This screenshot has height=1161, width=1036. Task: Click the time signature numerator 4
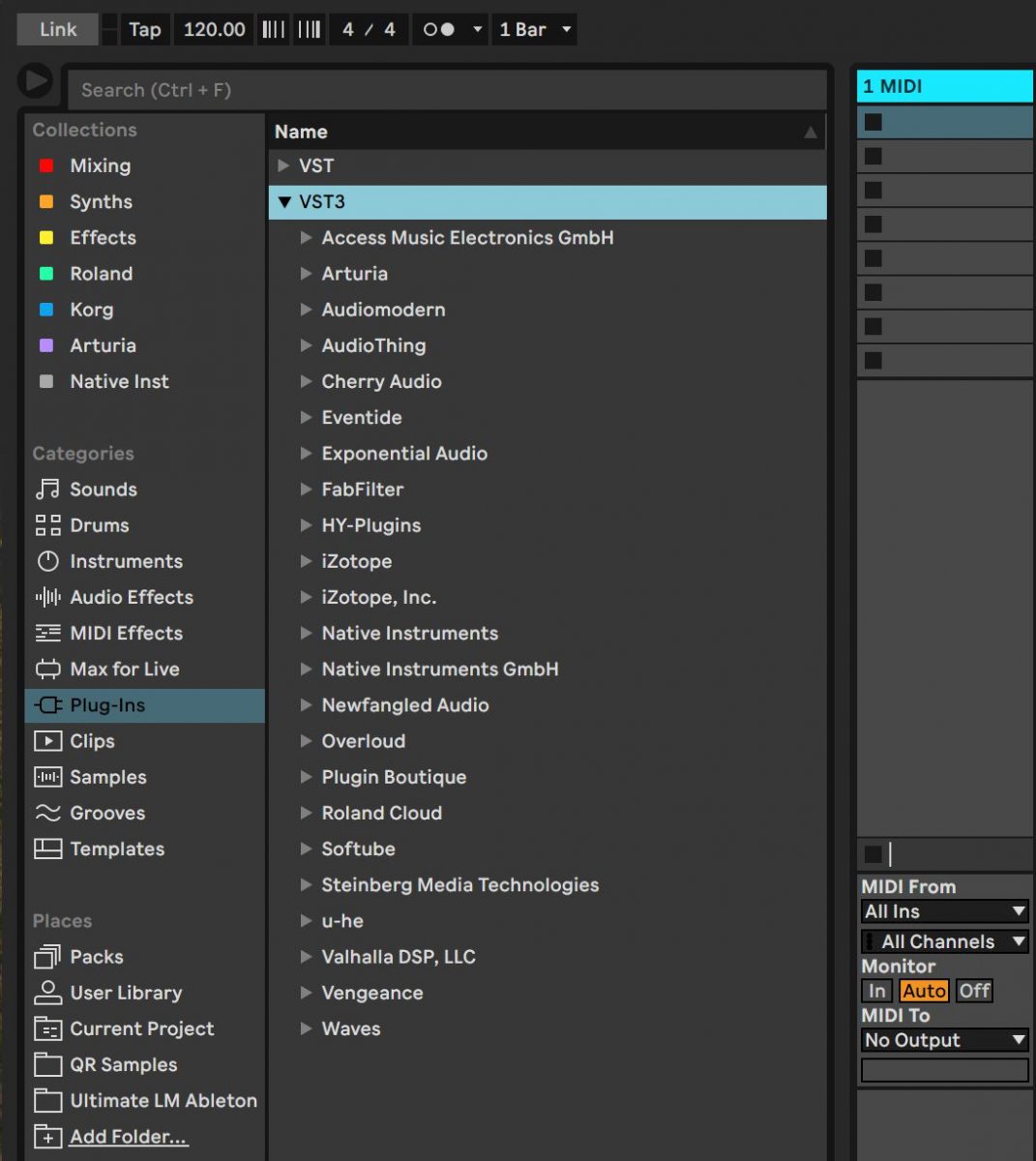click(x=348, y=29)
